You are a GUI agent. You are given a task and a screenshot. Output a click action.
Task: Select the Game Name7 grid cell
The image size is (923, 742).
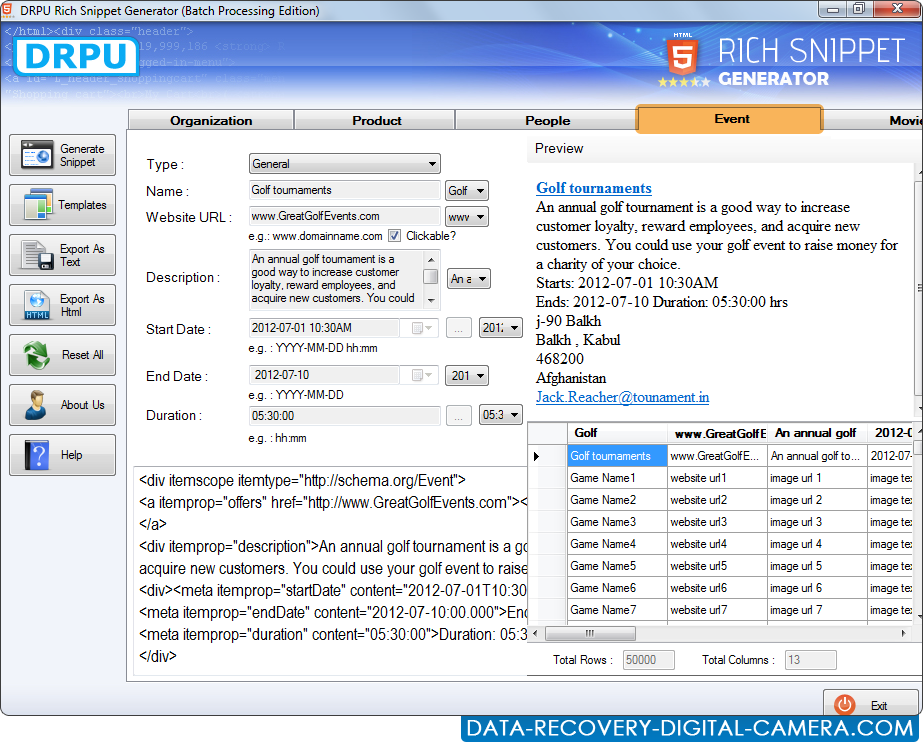(x=617, y=610)
